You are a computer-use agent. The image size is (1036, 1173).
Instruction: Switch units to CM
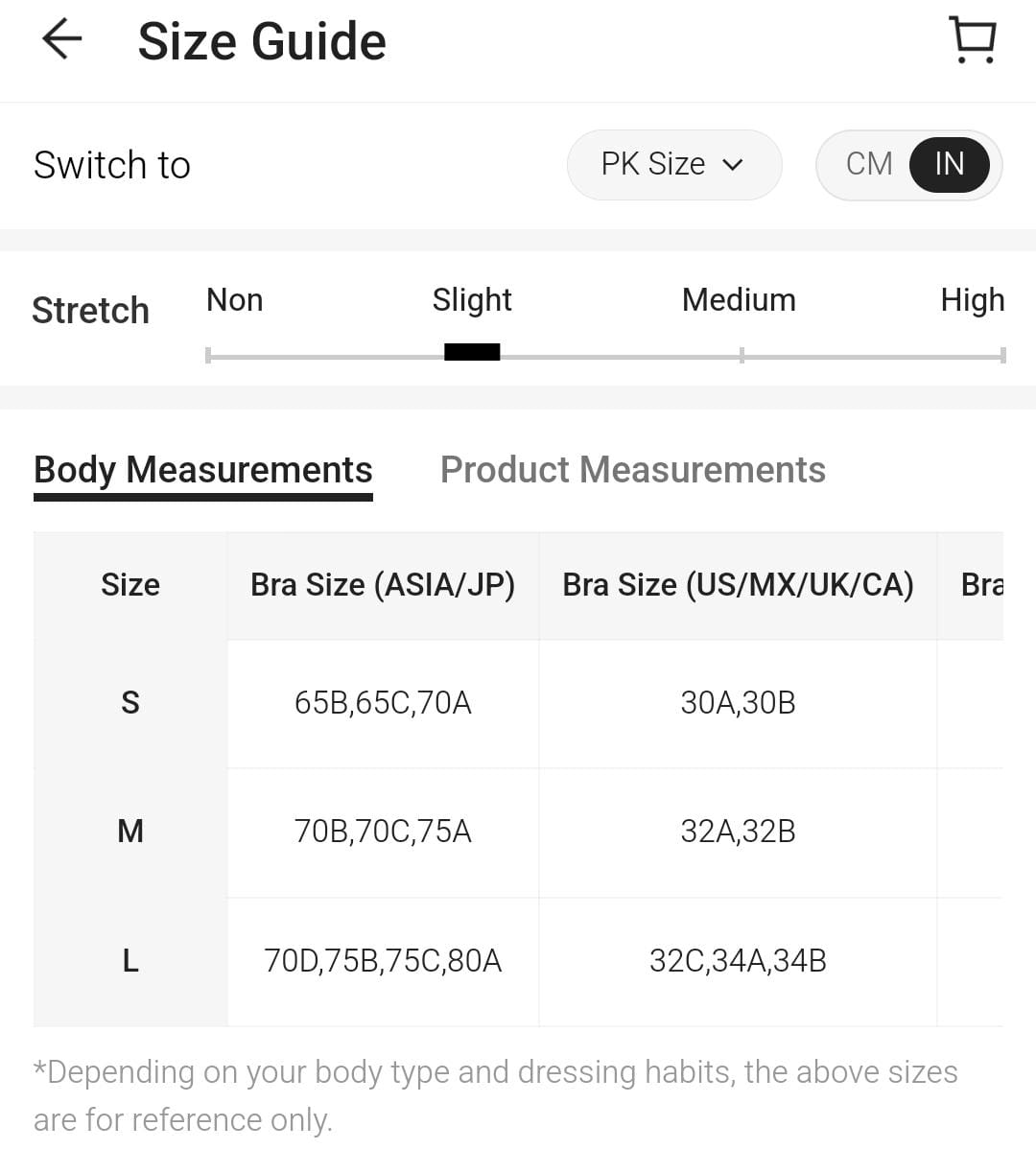coord(869,164)
